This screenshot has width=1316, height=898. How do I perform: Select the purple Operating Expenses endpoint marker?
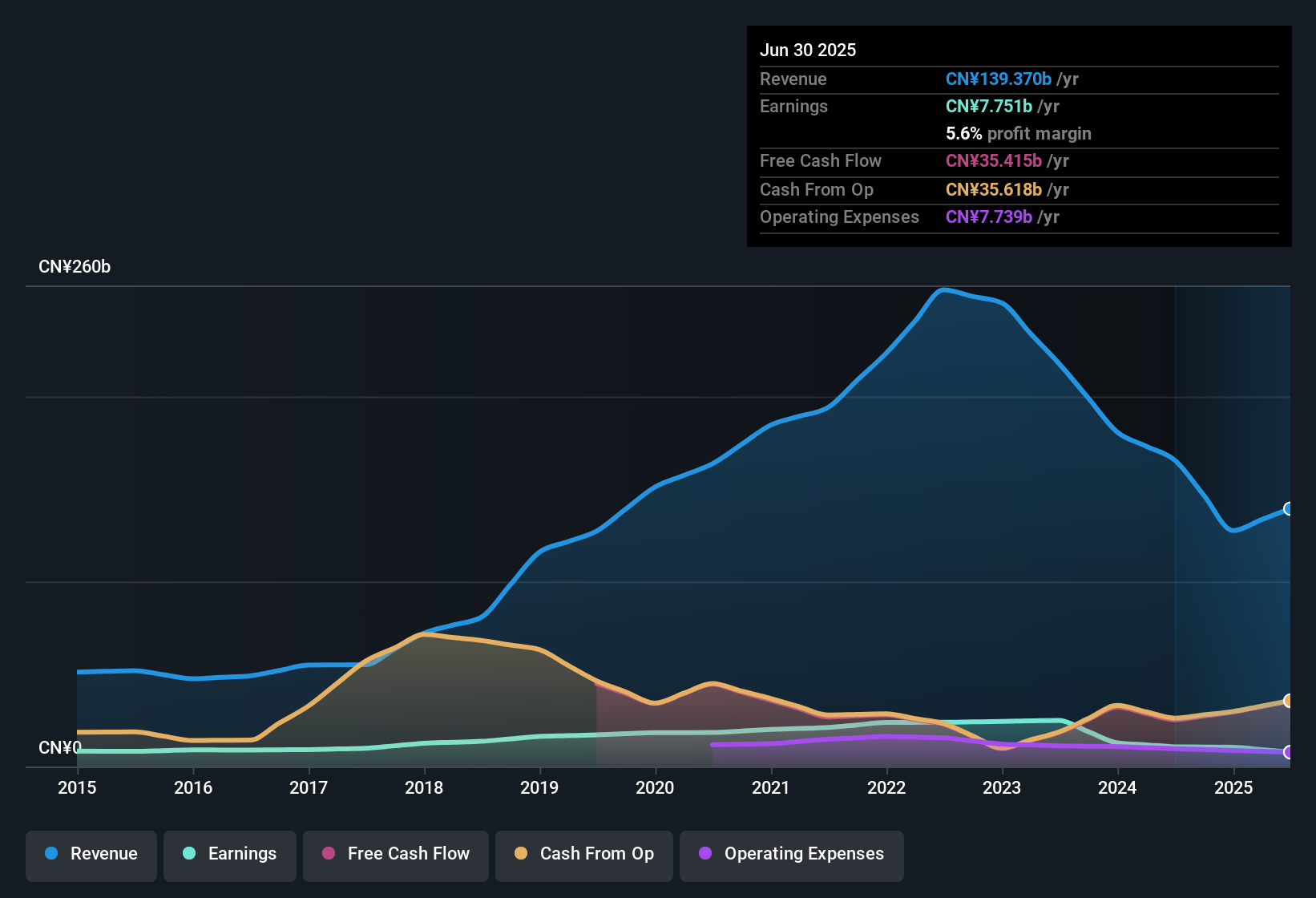(1288, 753)
